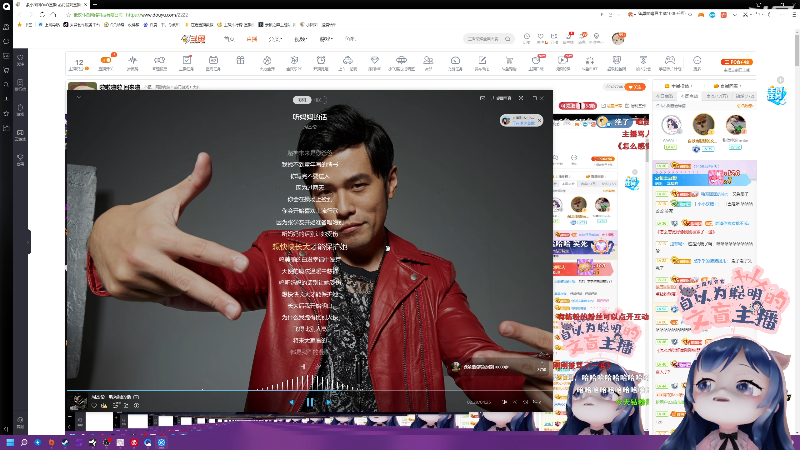
Task: Close the notification bubble over the player
Action: pos(539,120)
